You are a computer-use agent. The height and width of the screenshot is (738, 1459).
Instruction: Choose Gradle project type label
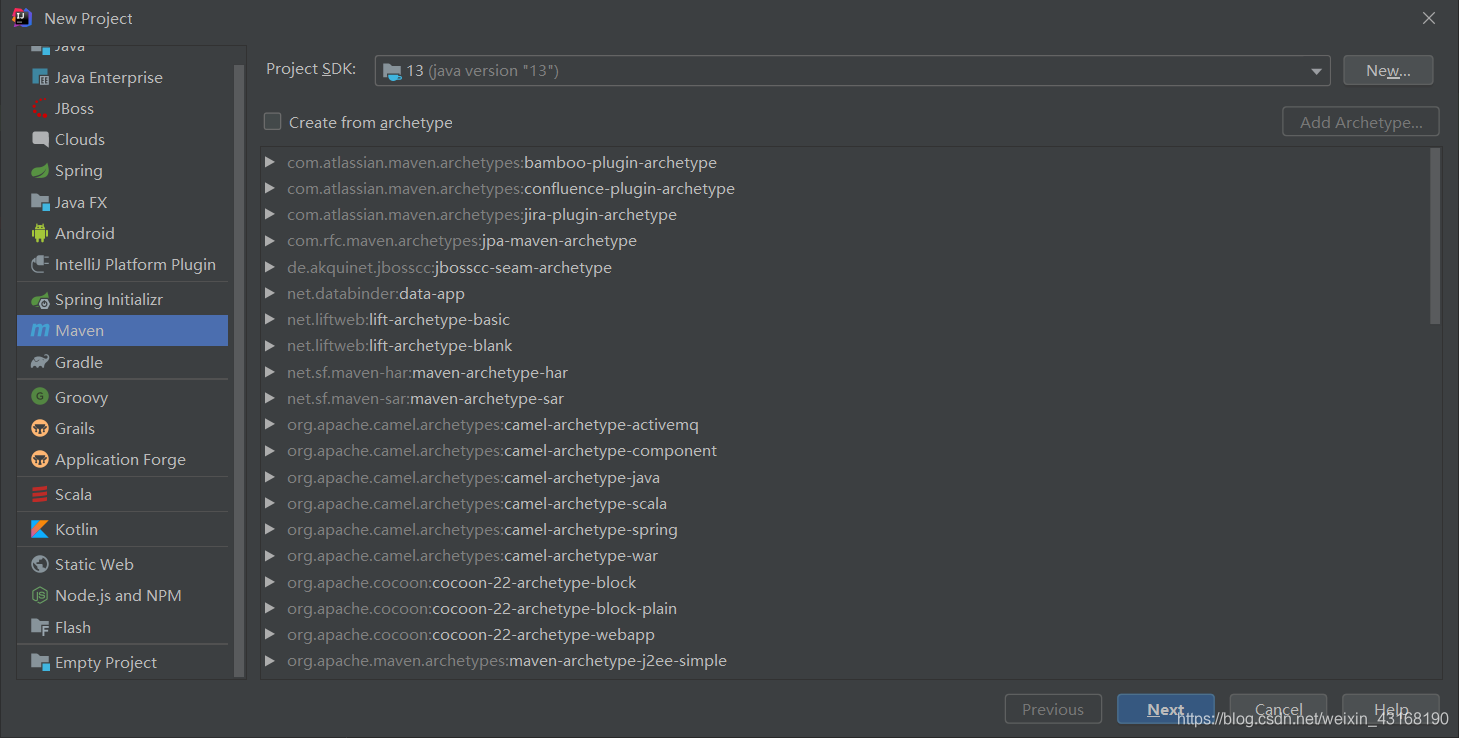79,362
